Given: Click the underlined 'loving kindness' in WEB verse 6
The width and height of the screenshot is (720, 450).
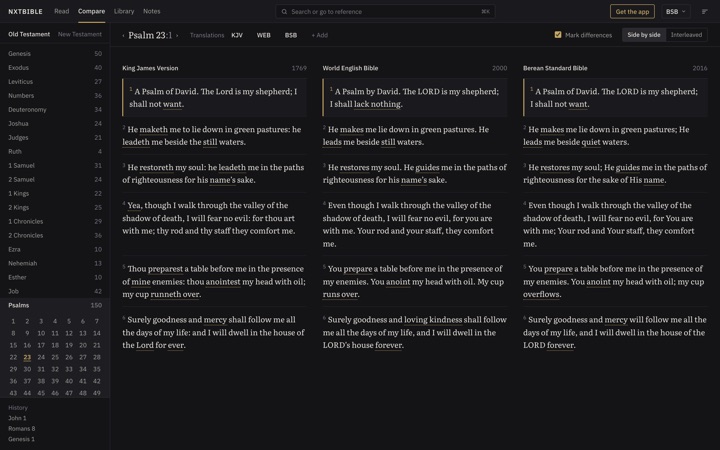Looking at the screenshot, I should click(x=433, y=320).
